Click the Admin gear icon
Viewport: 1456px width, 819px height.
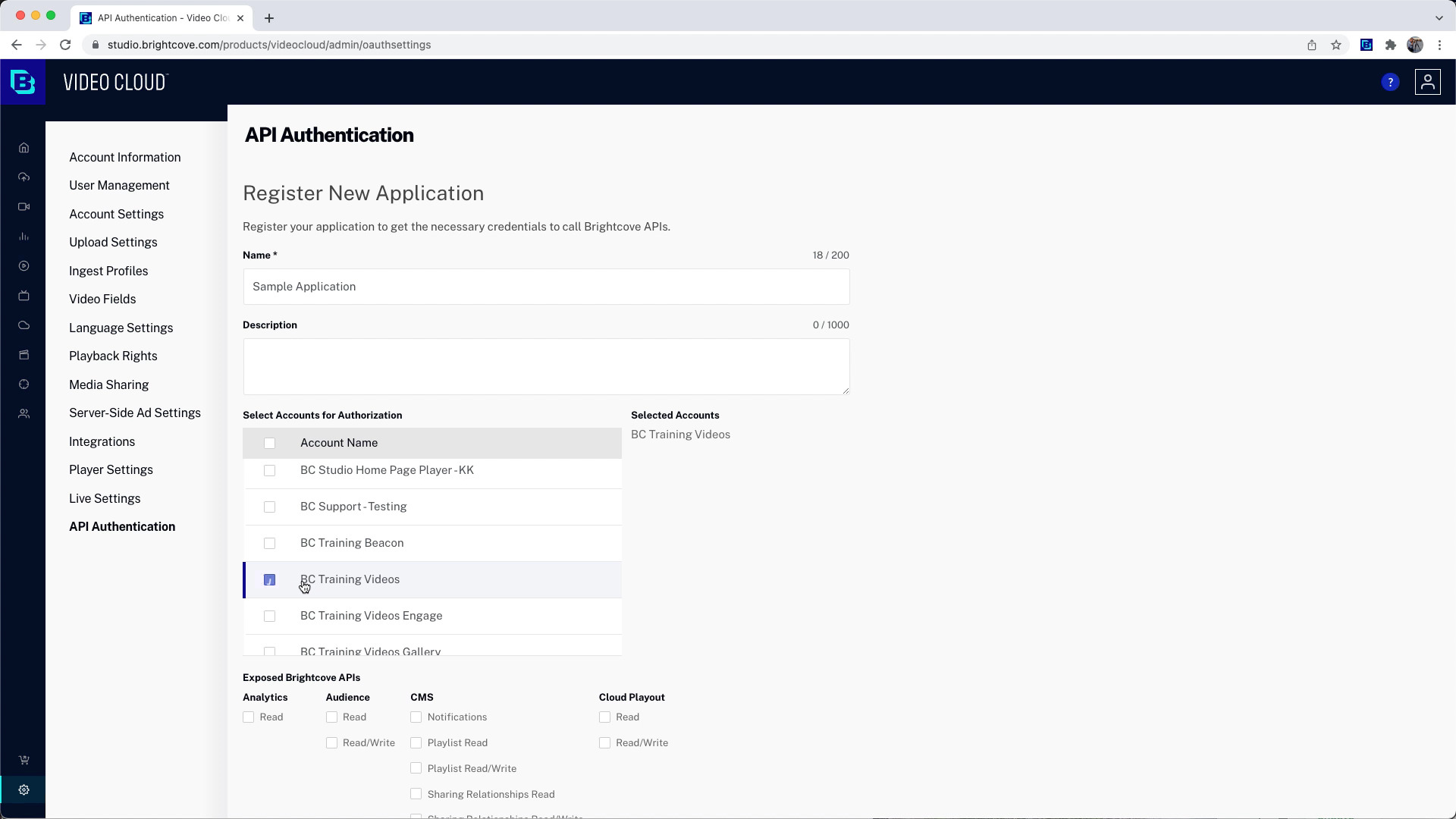pos(24,790)
